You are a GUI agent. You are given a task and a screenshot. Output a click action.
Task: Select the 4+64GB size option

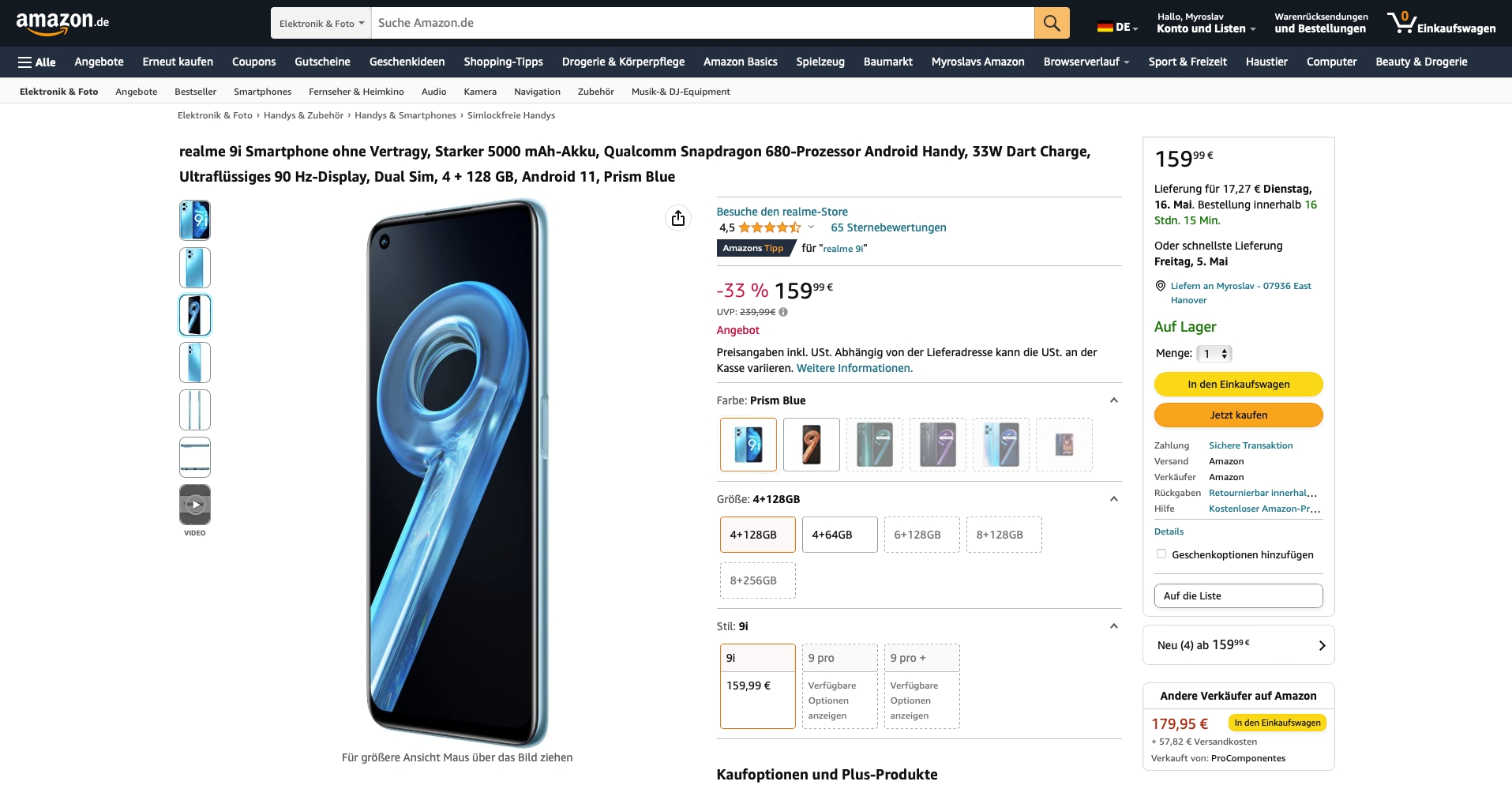(x=839, y=535)
